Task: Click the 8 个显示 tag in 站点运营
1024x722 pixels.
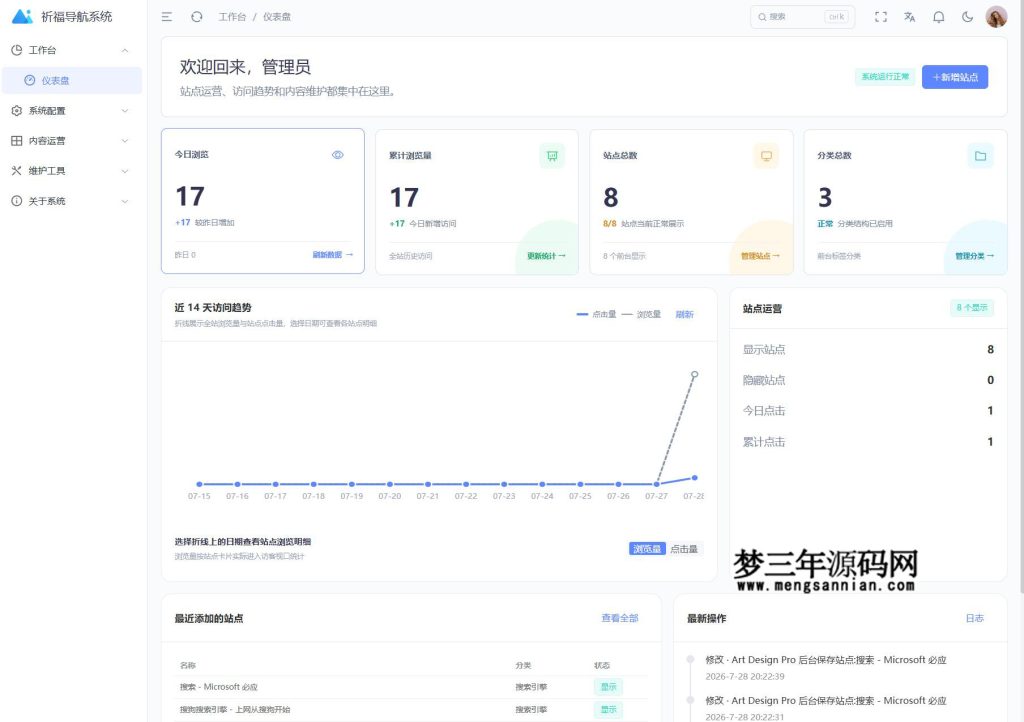Action: point(972,307)
